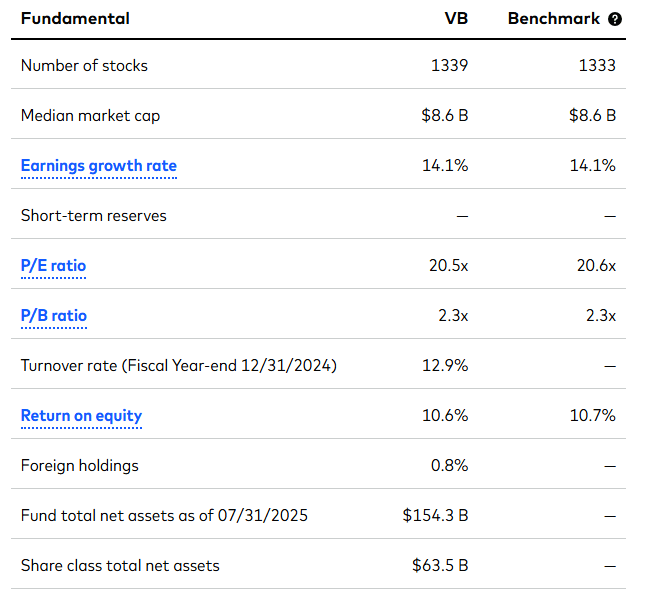Click the VB stock count value 1339
The width and height of the screenshot is (655, 601).
pyautogui.click(x=450, y=66)
